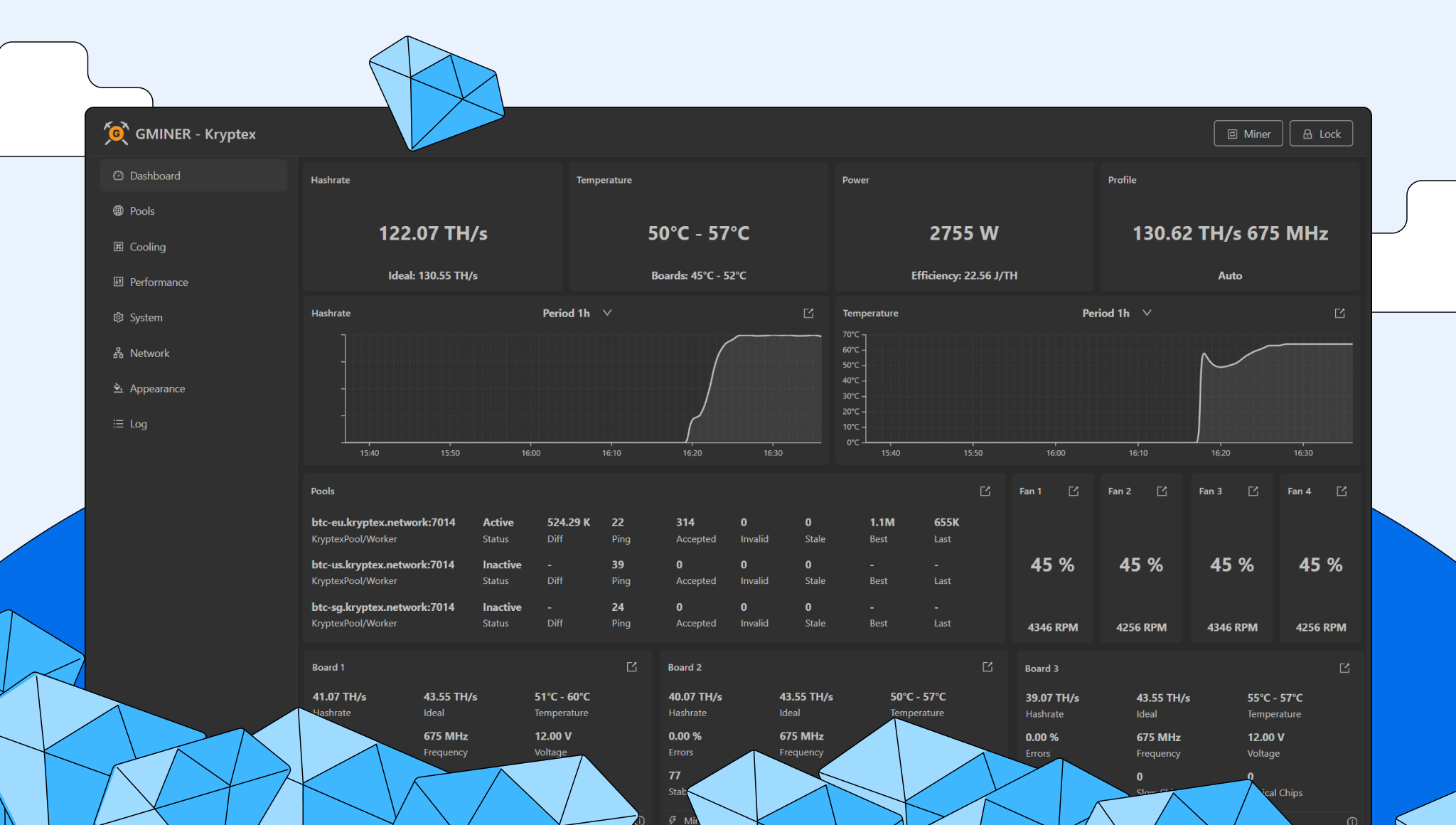Open the Fan 3 details icon
This screenshot has width=1456, height=825.
[1253, 491]
